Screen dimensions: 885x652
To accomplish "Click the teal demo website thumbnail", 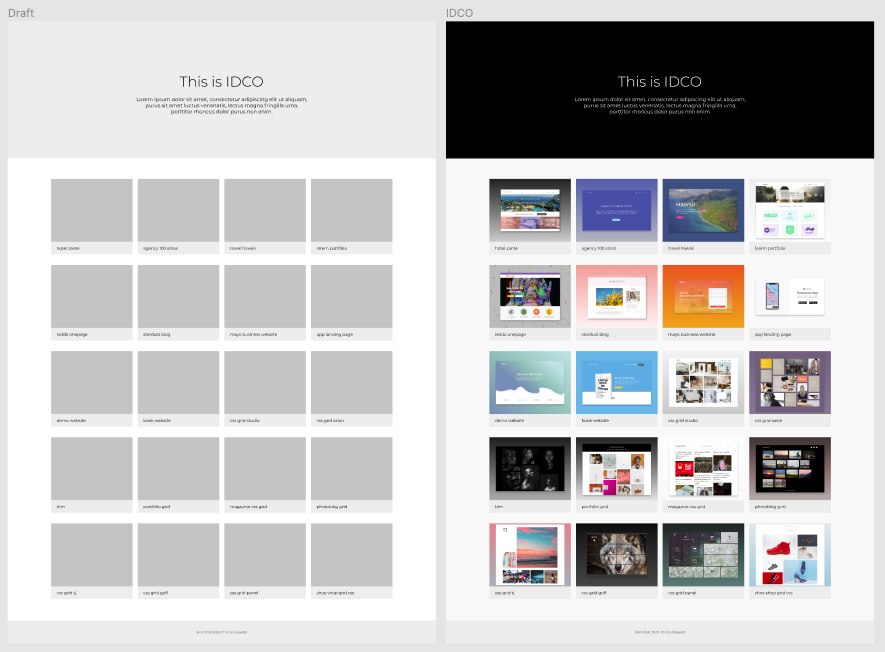I will coord(530,383).
